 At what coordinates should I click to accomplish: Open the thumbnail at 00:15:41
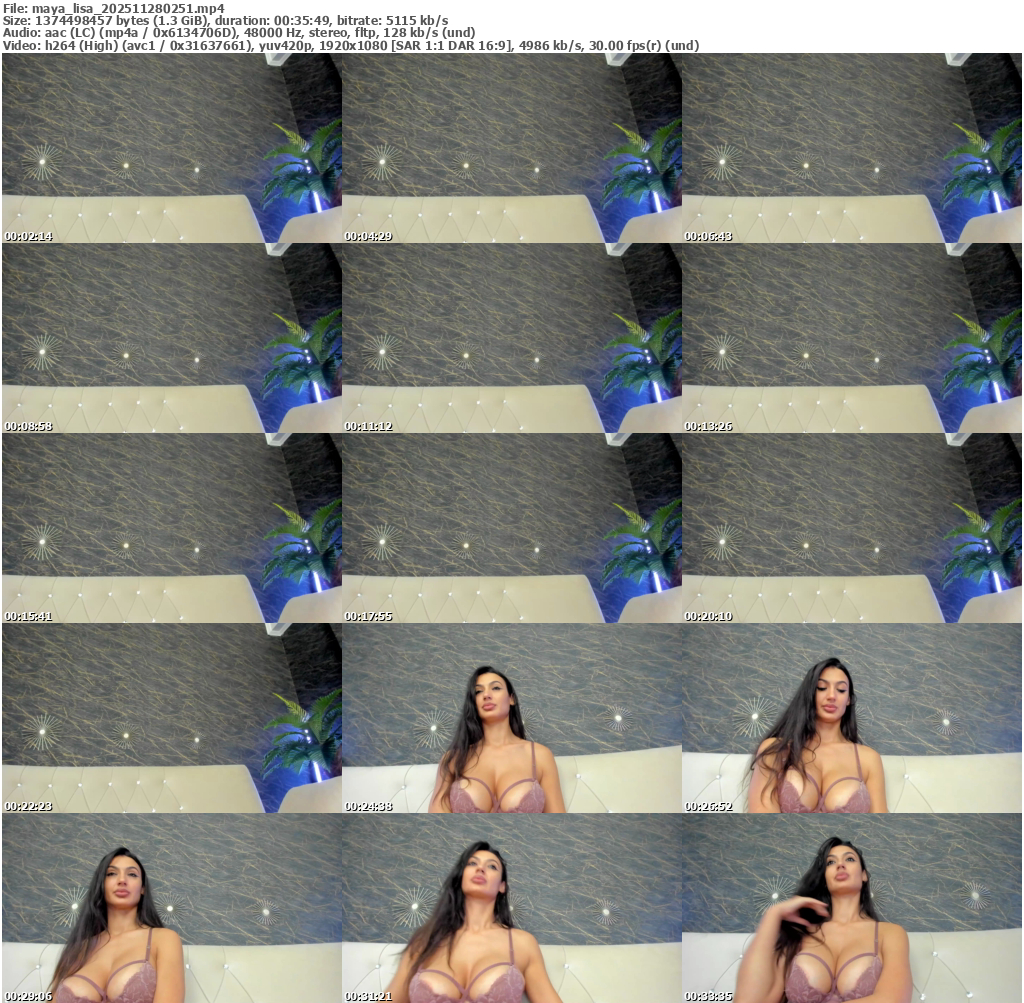tap(172, 528)
